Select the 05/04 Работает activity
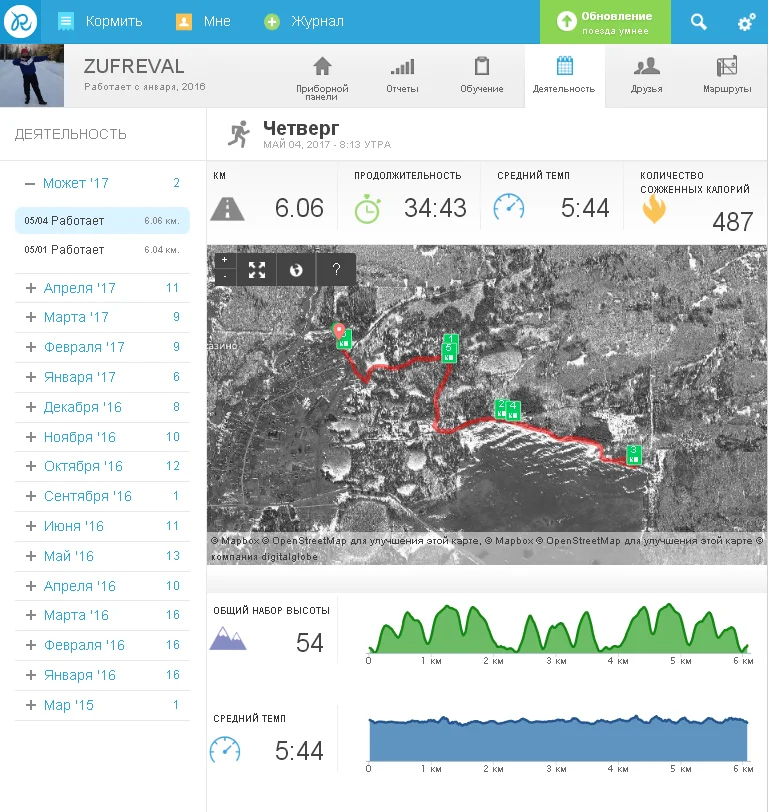The width and height of the screenshot is (768, 812). click(x=102, y=221)
